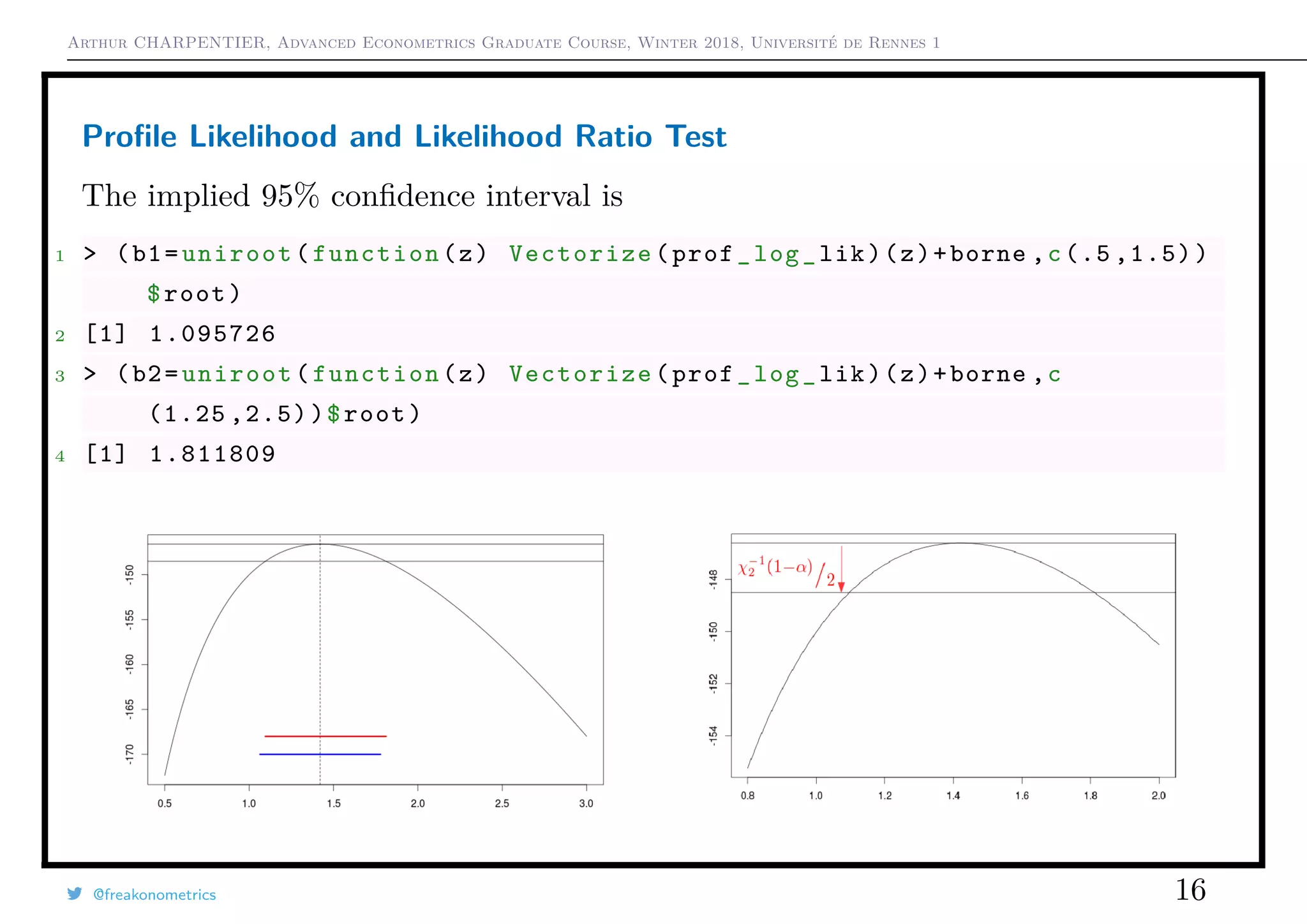
Task: Click the '$root)' continuation after c(.5,1.5))
Action: (194, 294)
